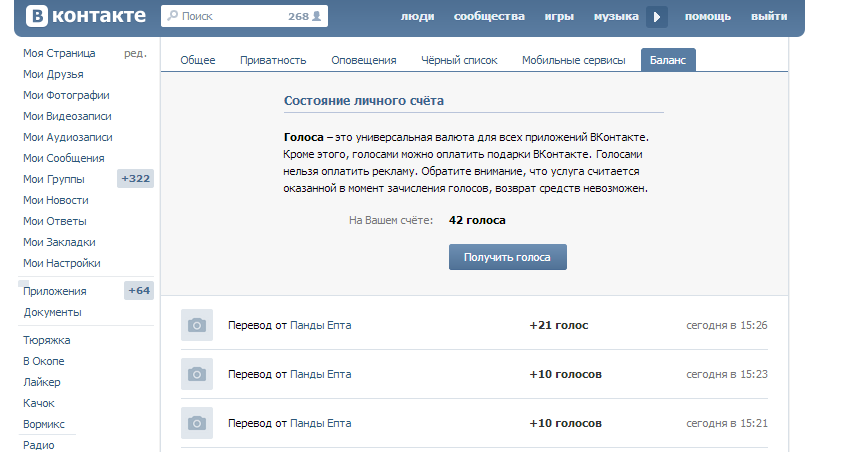Open camera avatar of 15:23 transfer
Screen dimensions: 865x452
197,374
